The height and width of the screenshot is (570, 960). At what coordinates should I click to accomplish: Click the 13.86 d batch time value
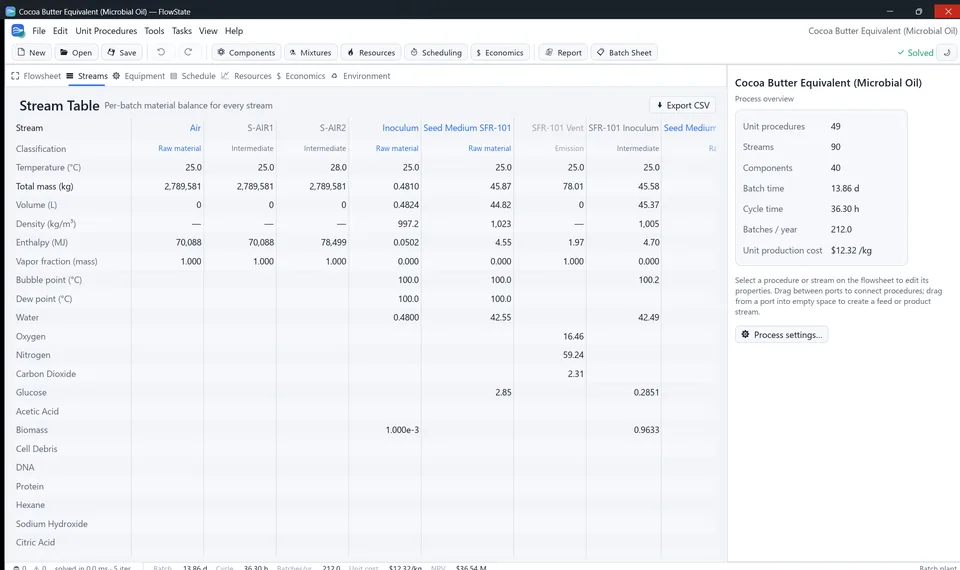(844, 189)
